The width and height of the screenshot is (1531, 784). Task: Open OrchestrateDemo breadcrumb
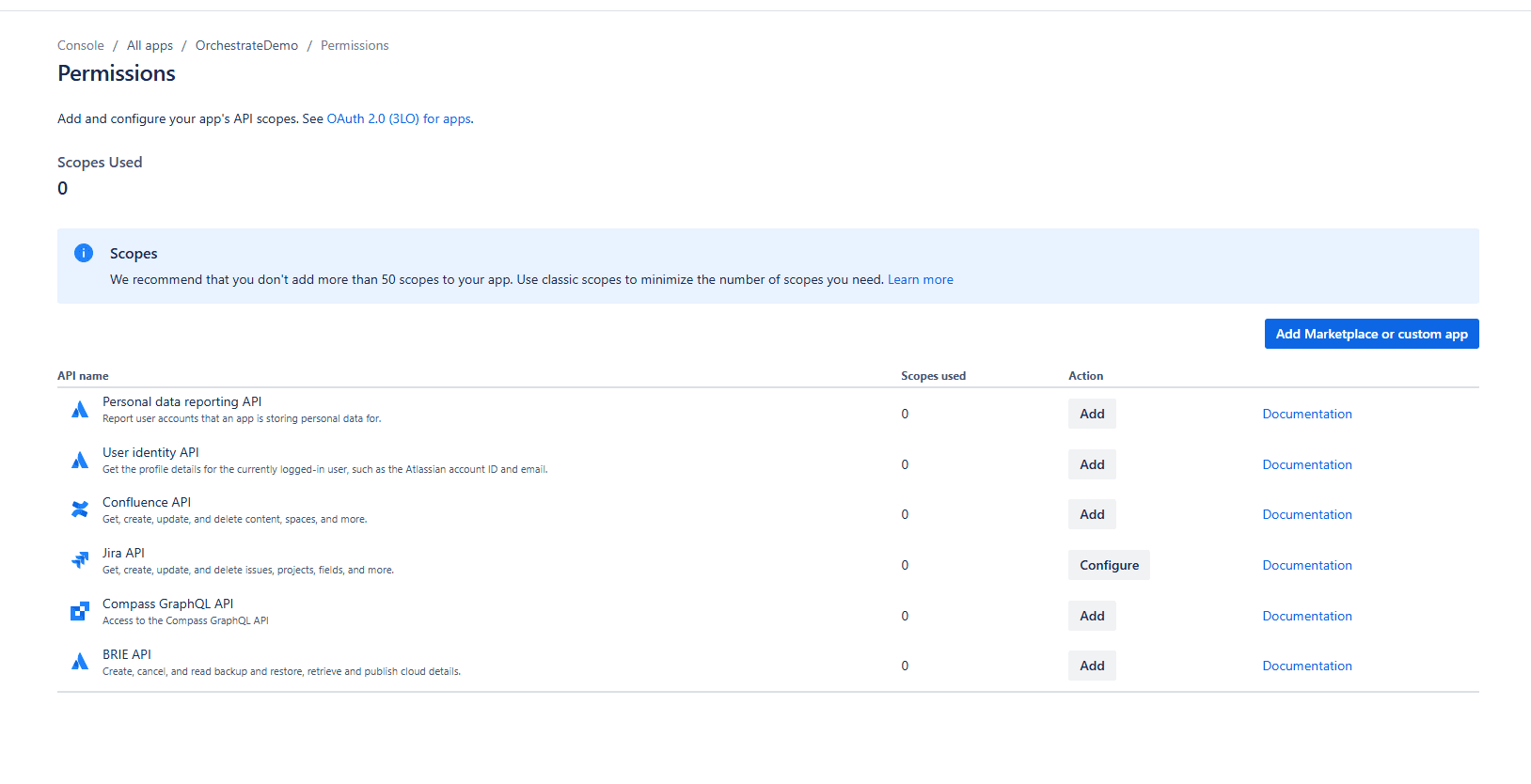246,45
